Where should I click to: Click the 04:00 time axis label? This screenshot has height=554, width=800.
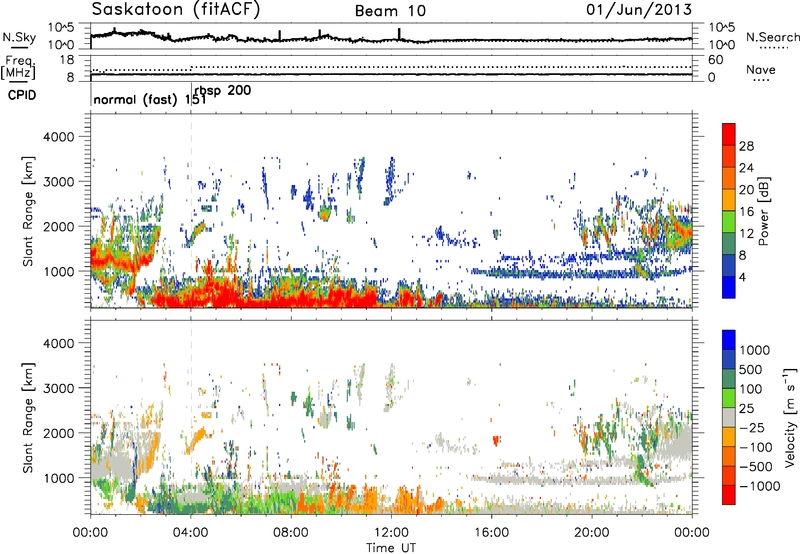pos(191,533)
